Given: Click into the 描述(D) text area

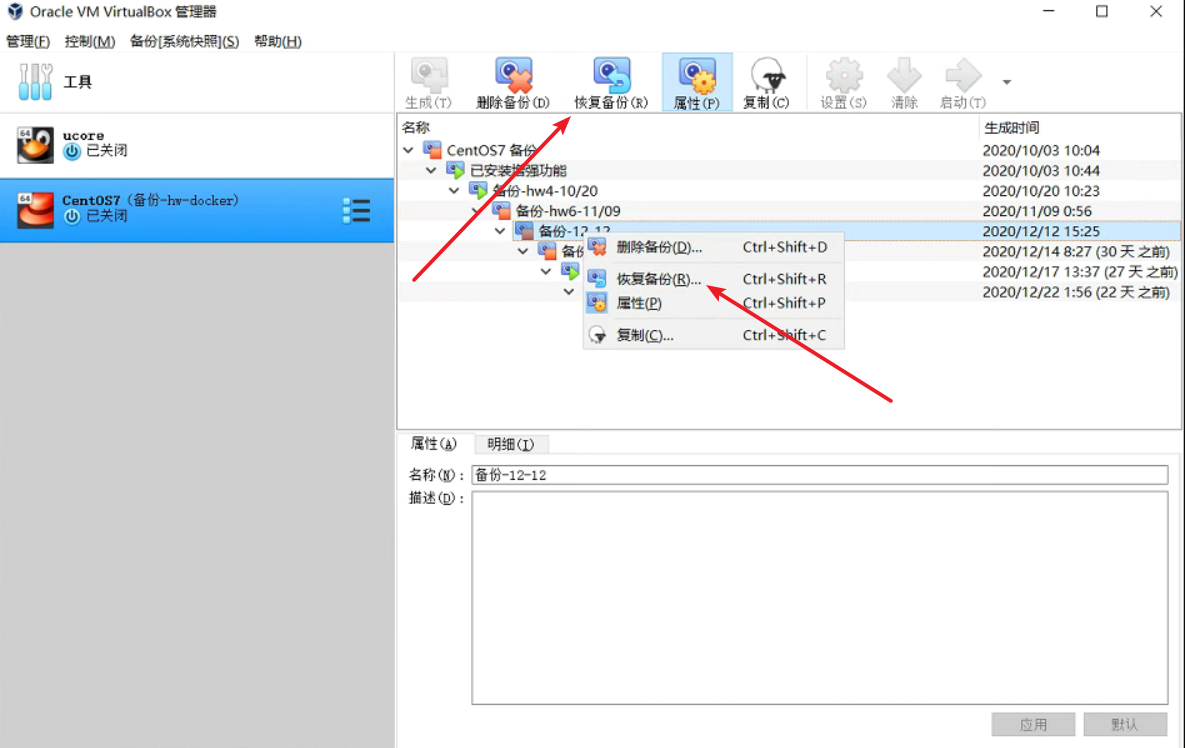Looking at the screenshot, I should coord(820,598).
